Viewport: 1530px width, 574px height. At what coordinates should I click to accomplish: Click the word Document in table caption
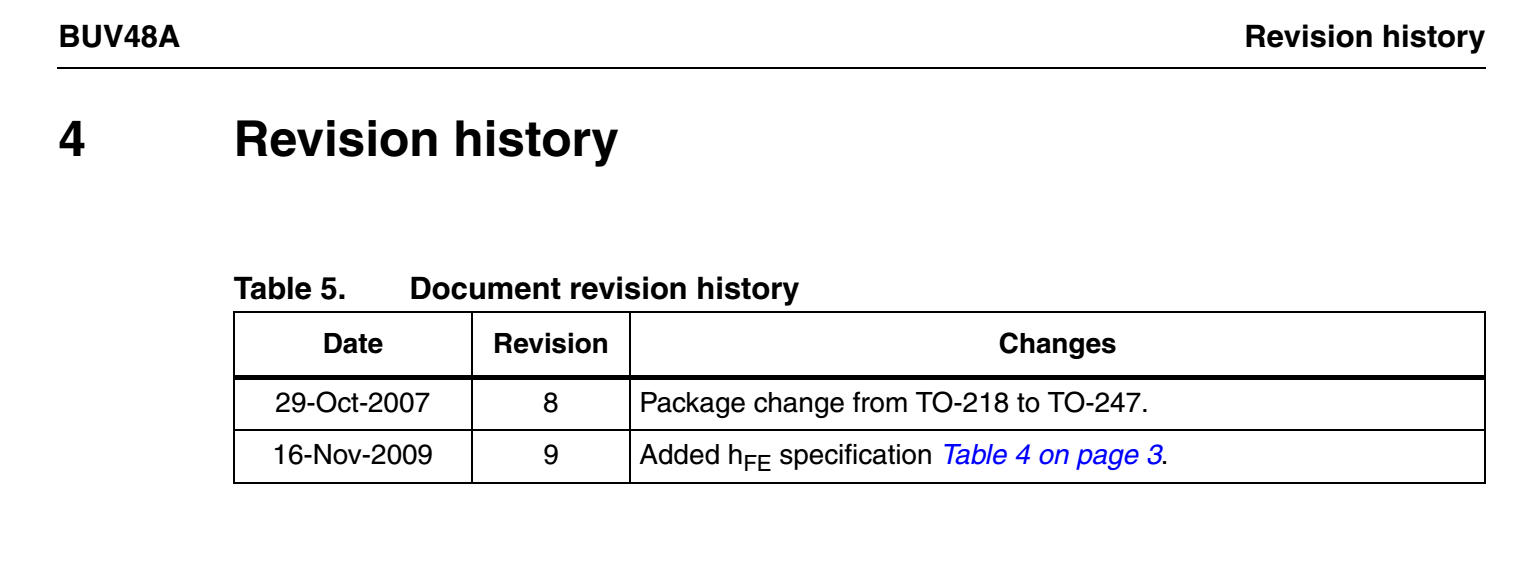[x=485, y=290]
